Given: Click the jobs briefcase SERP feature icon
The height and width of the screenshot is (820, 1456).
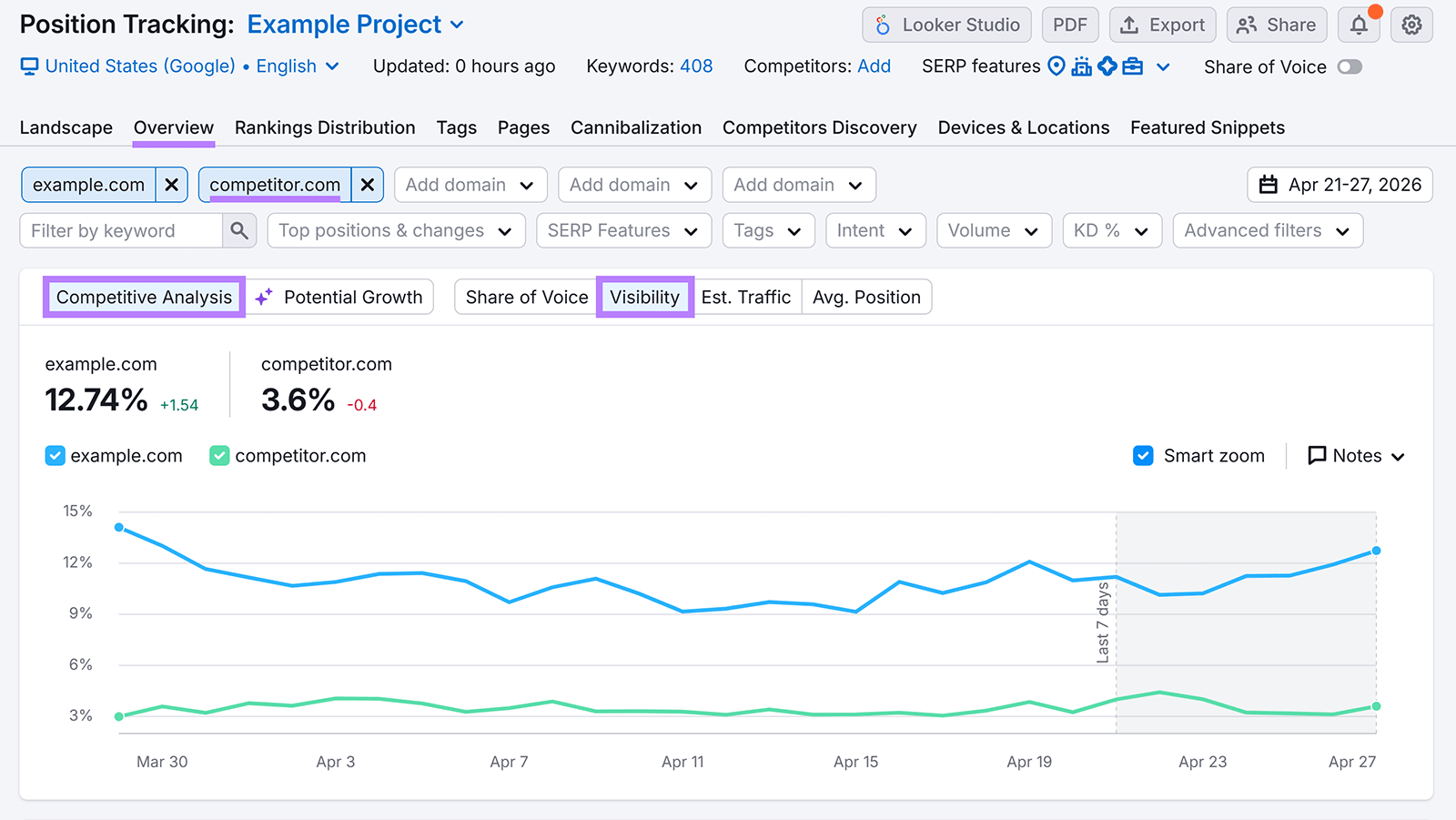Looking at the screenshot, I should pyautogui.click(x=1133, y=66).
